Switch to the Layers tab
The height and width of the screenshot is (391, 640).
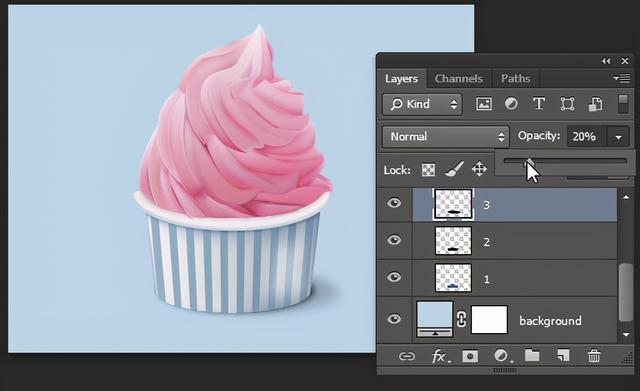401,78
